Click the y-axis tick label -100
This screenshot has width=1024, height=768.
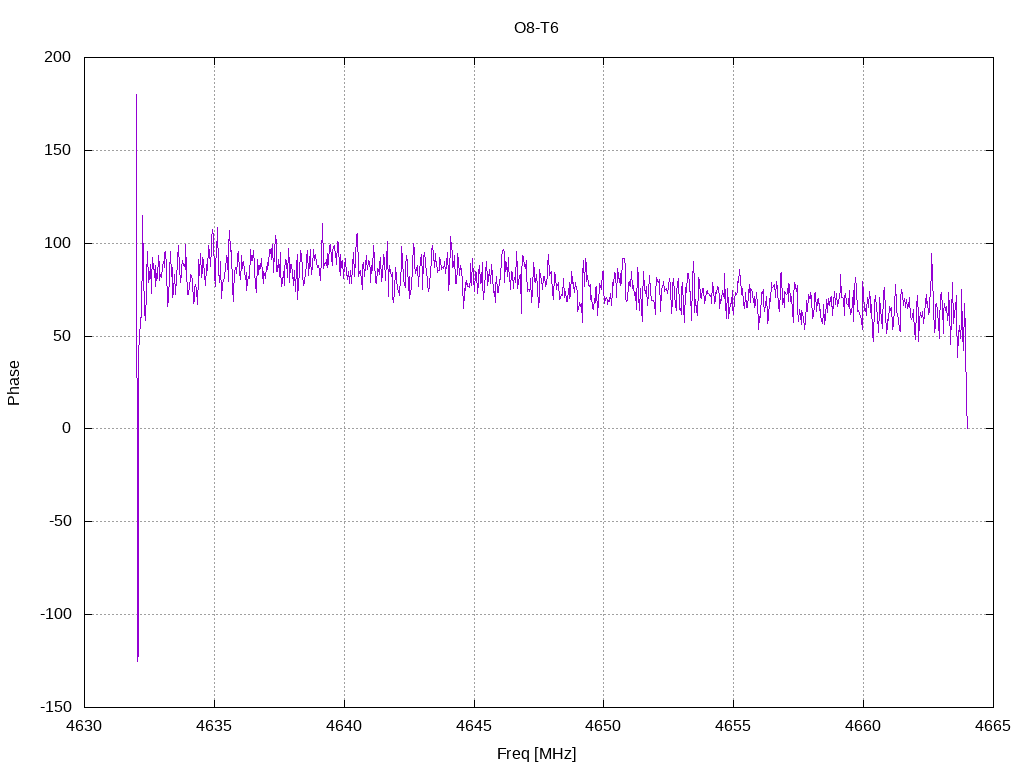tap(56, 614)
